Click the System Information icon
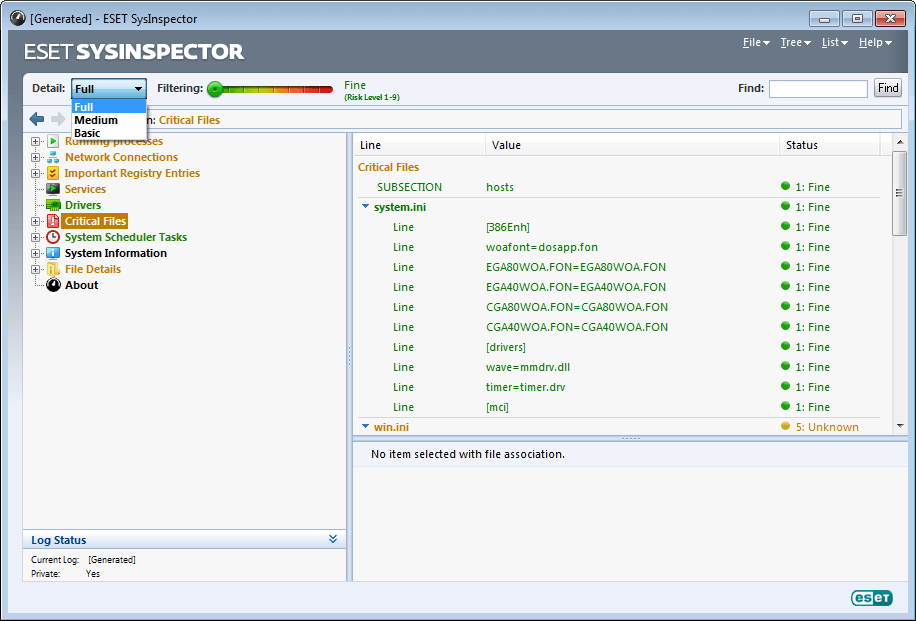 (53, 253)
